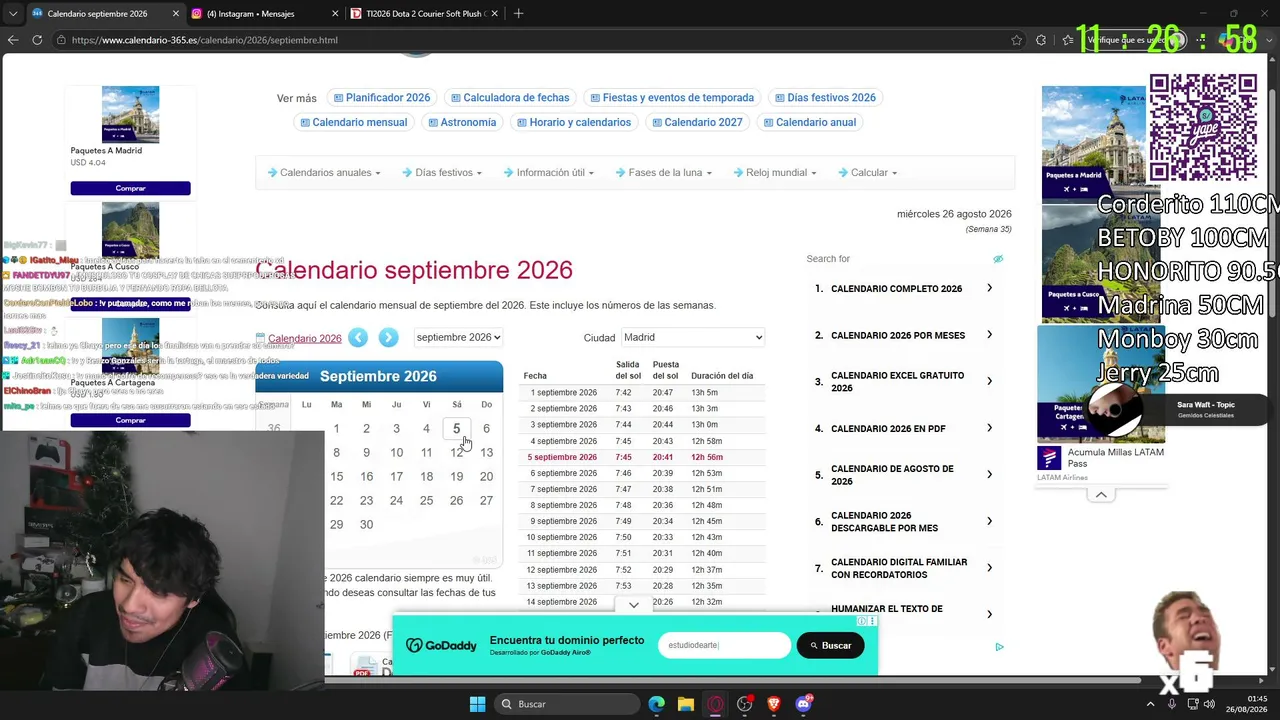
Task: Open File Explorer from the taskbar
Action: [685, 704]
